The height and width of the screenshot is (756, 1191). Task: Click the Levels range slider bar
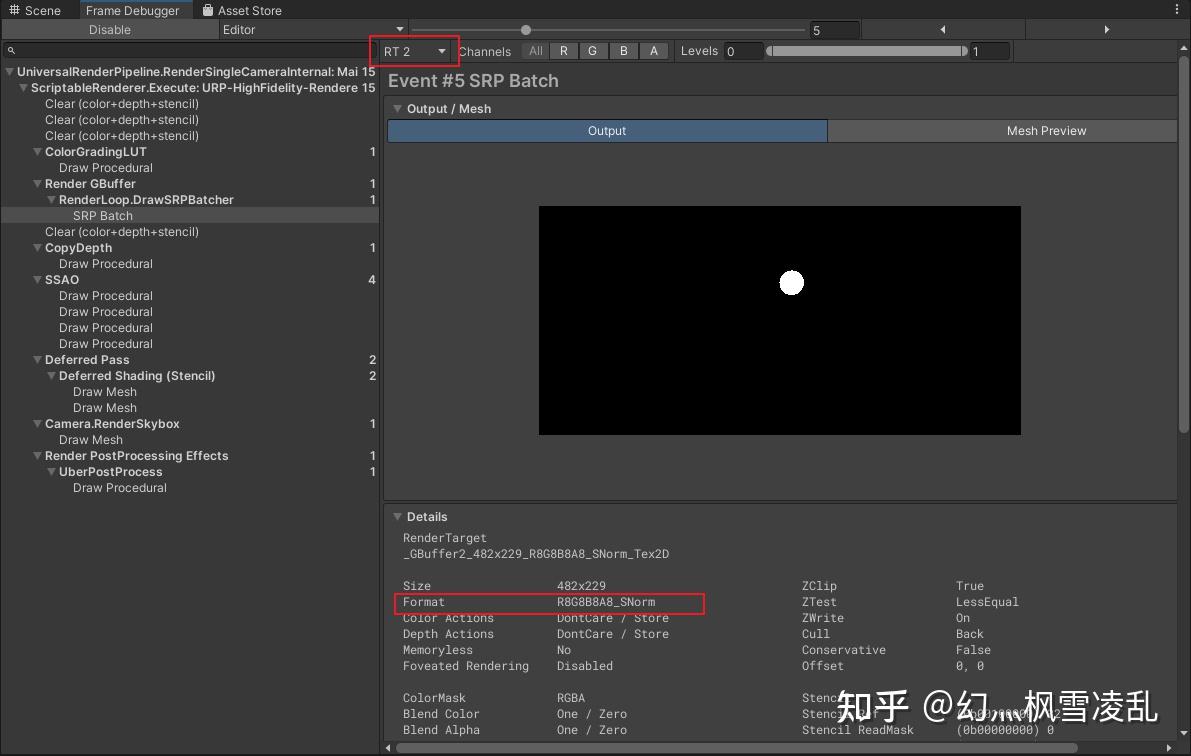pos(867,51)
